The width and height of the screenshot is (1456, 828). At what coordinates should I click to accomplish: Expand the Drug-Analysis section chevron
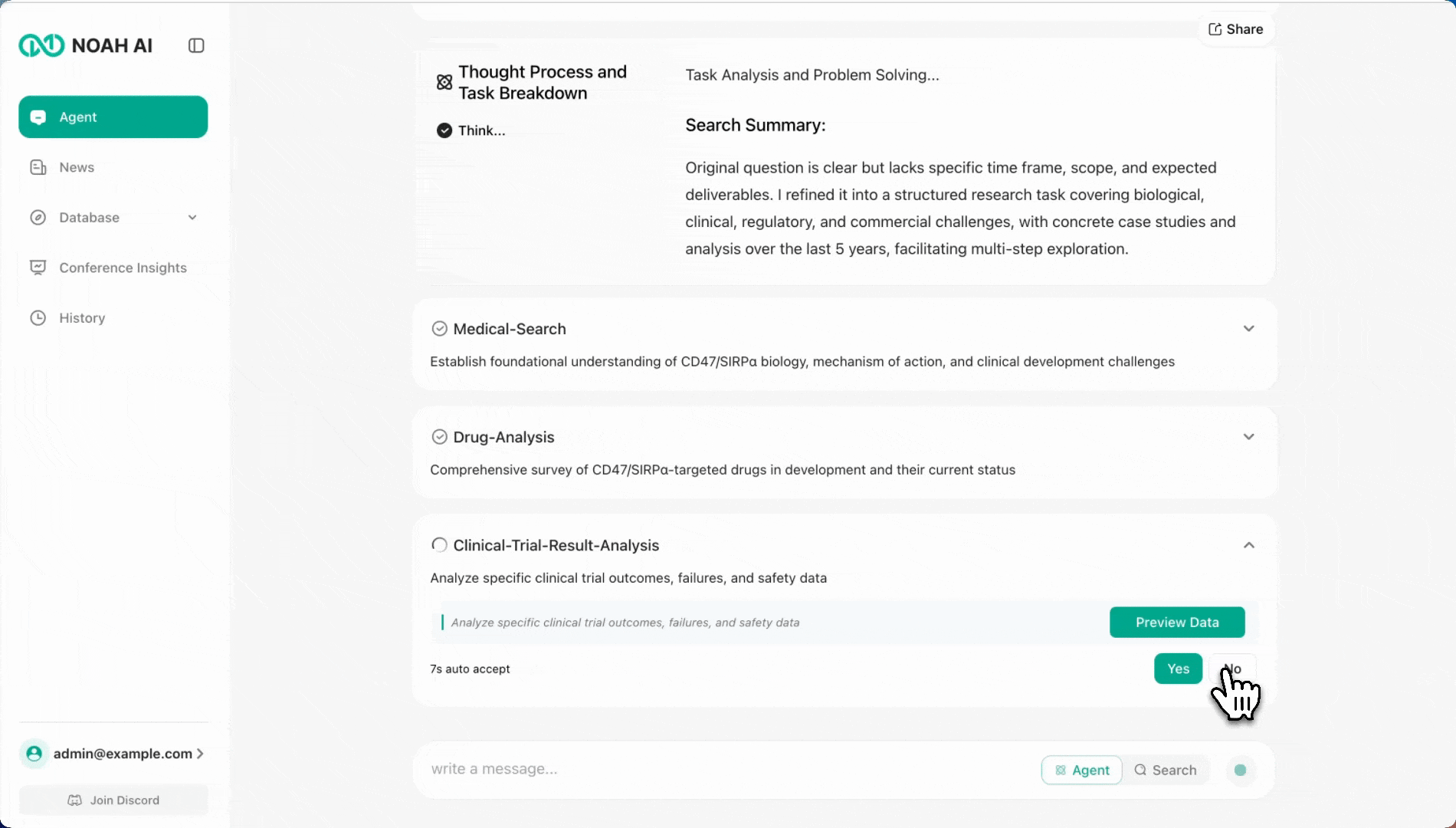(1248, 437)
